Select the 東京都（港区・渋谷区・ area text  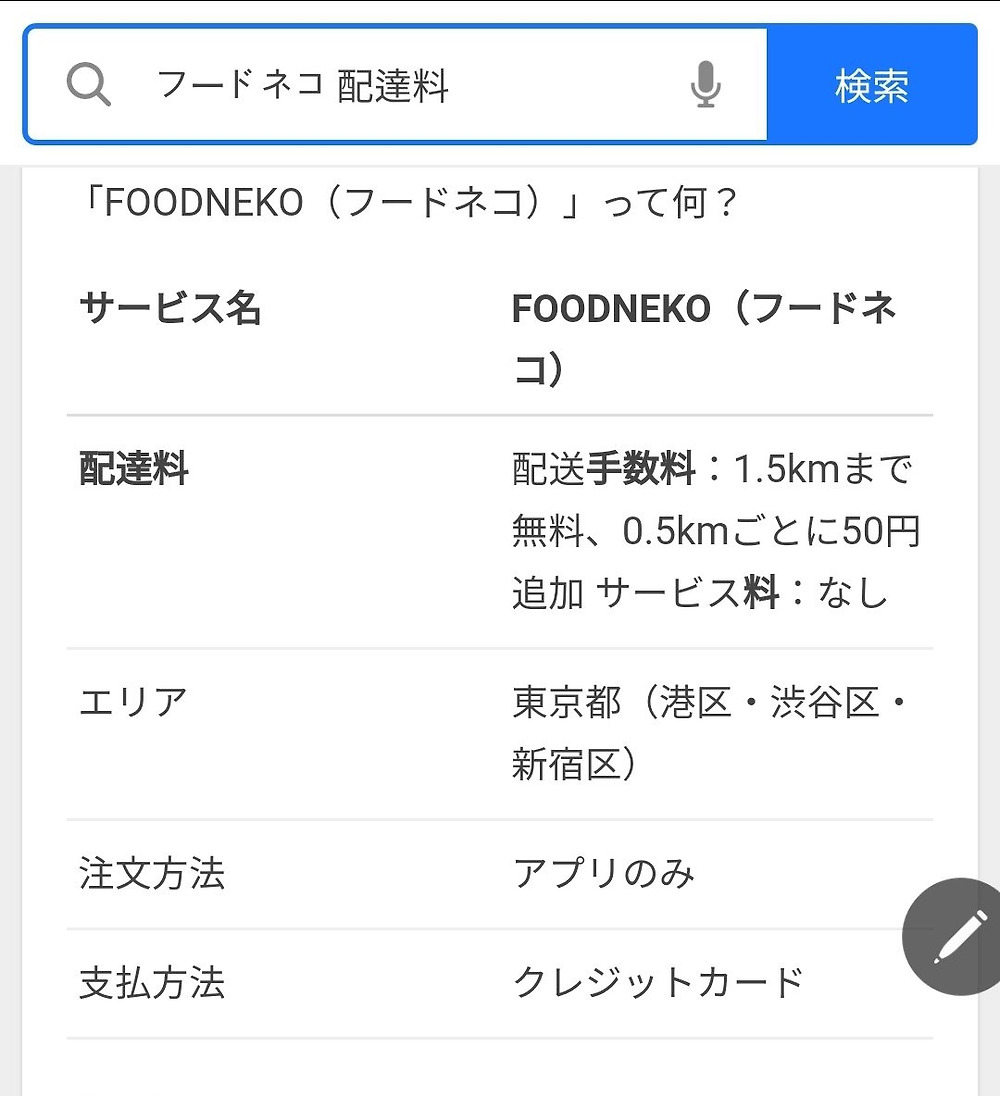click(x=710, y=703)
